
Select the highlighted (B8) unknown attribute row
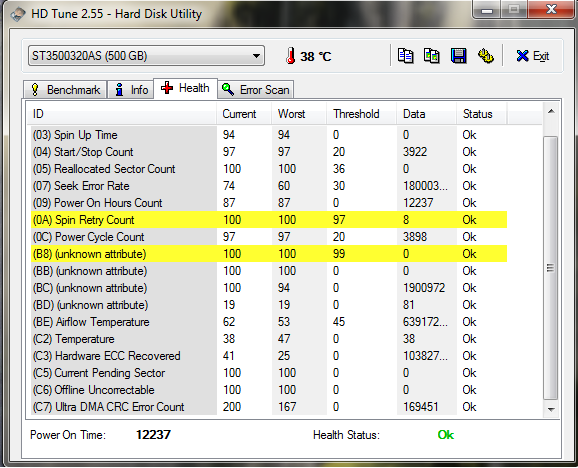tap(269, 254)
